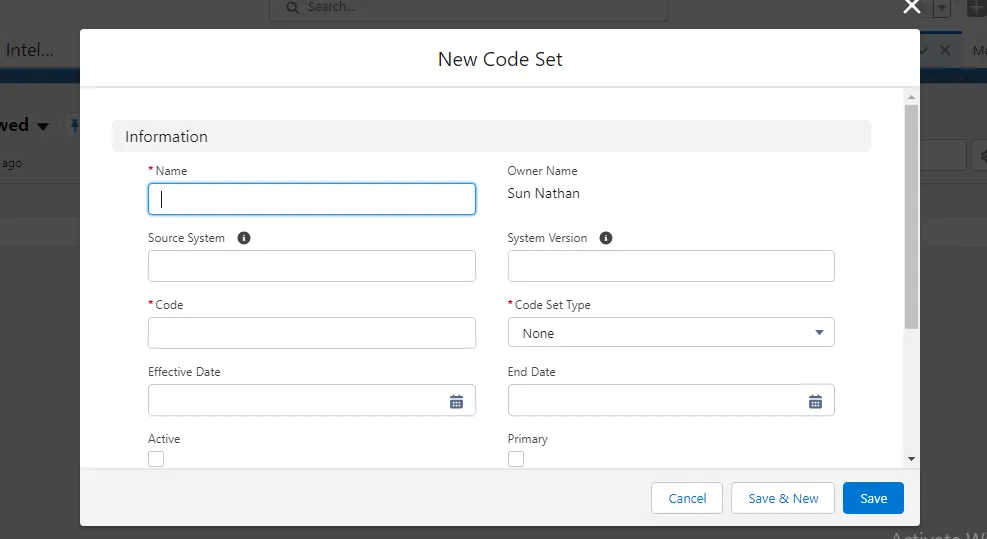
Task: Switch to the Intel... app tab
Action: pos(30,50)
